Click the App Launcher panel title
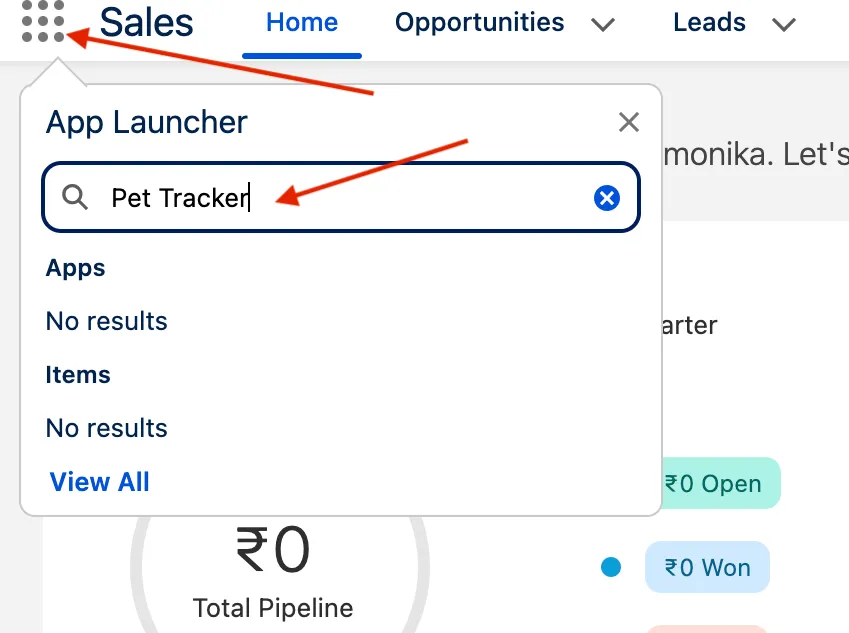The width and height of the screenshot is (849, 633). click(x=147, y=123)
